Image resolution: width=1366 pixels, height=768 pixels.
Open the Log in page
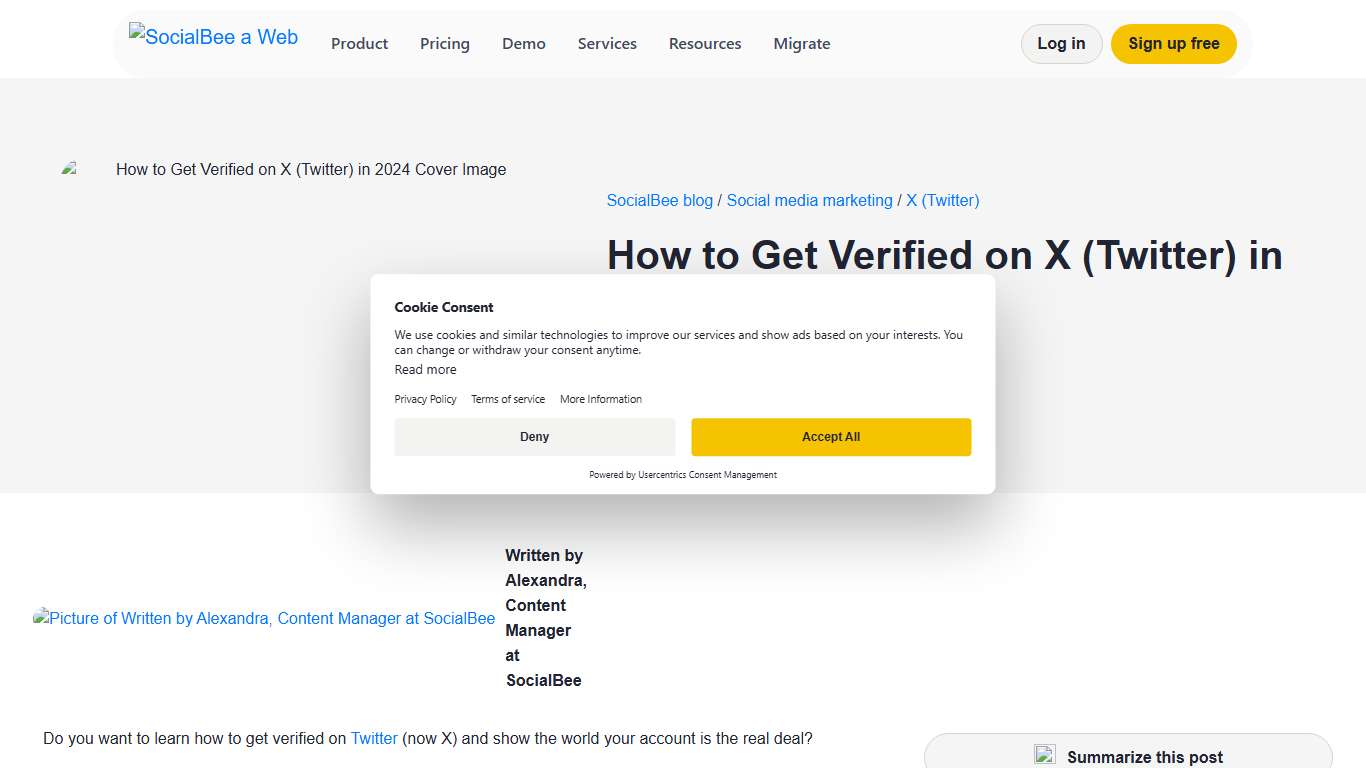[1061, 43]
